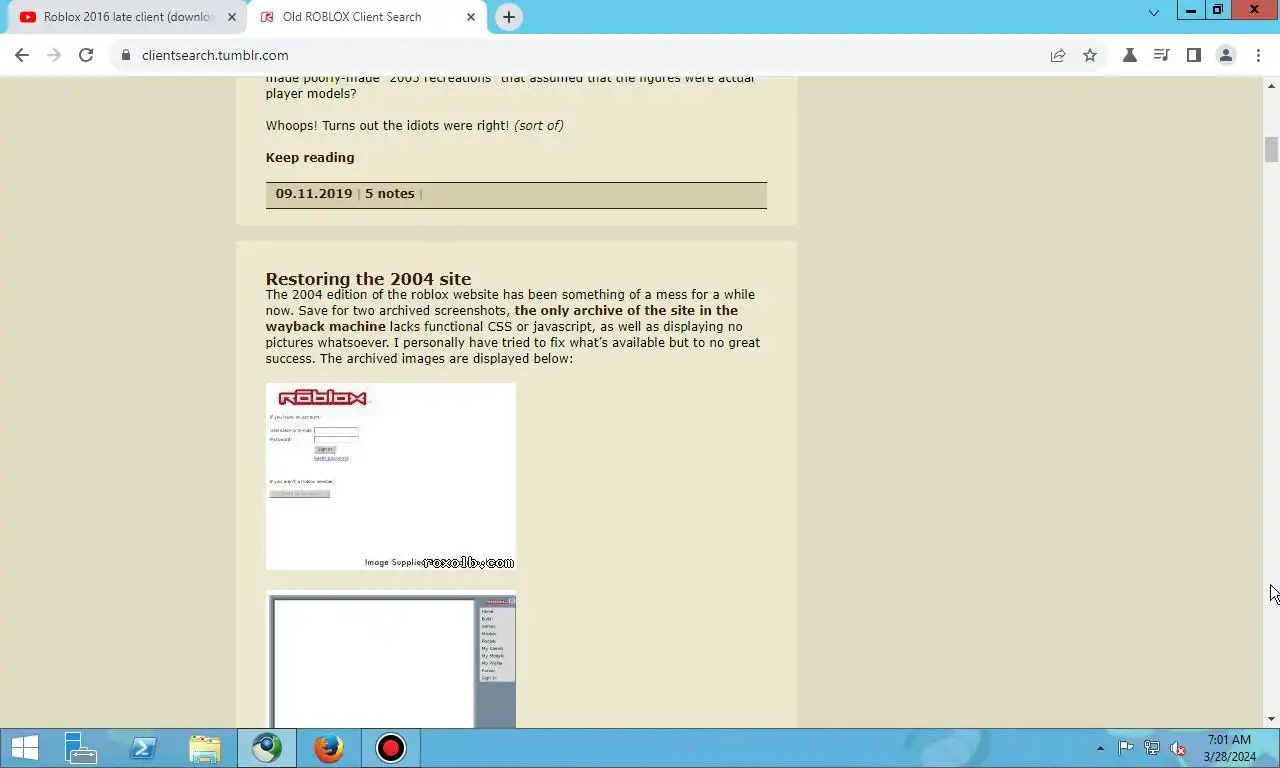Click the scrollbar down arrow

point(1271,719)
